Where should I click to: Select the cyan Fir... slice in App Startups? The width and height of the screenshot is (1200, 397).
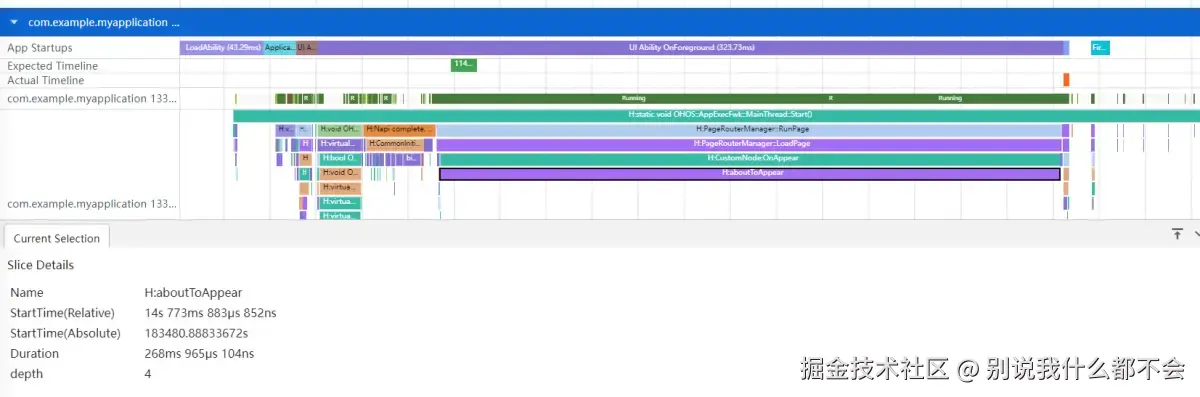pyautogui.click(x=1100, y=47)
